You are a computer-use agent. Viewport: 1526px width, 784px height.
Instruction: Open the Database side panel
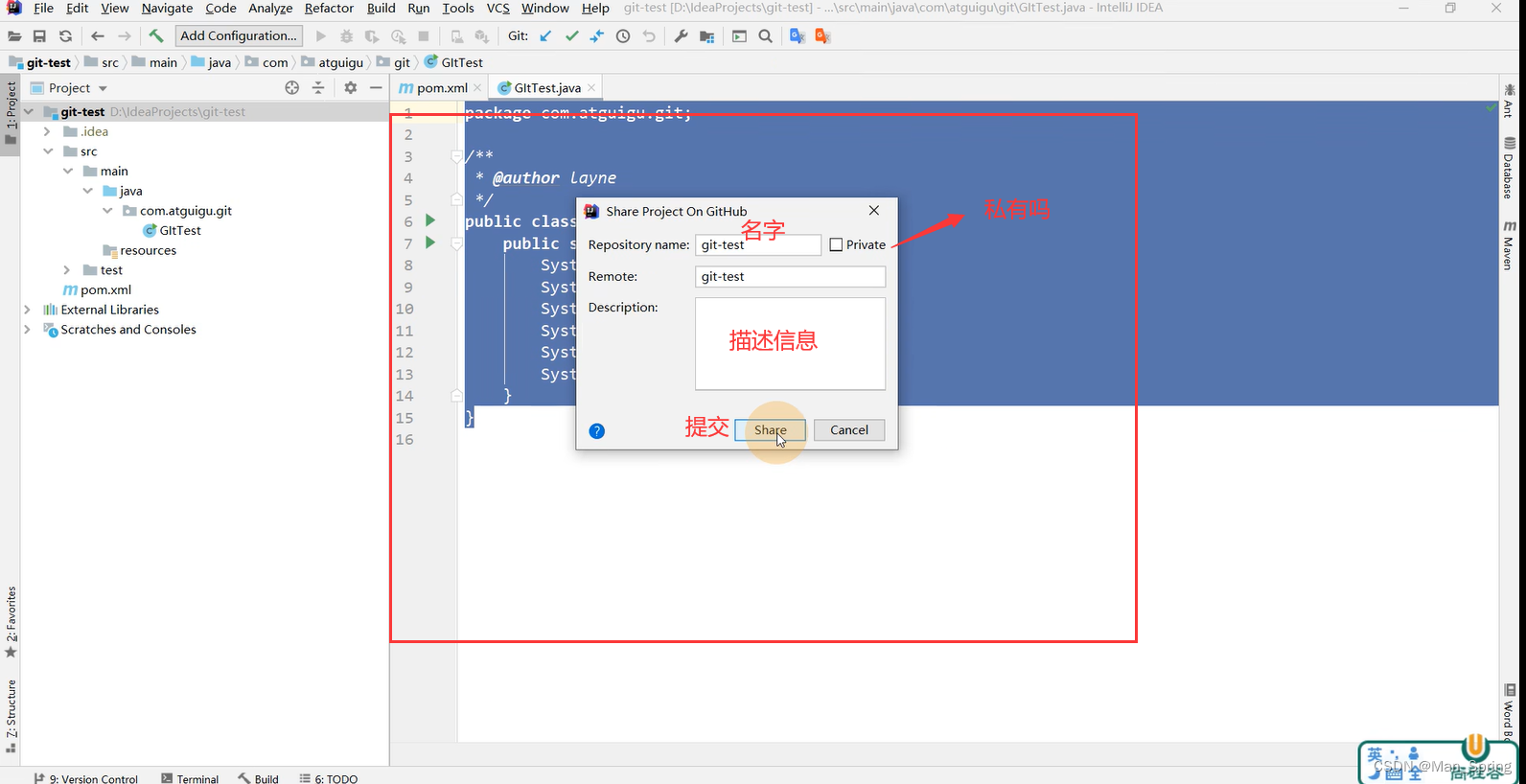click(1509, 169)
